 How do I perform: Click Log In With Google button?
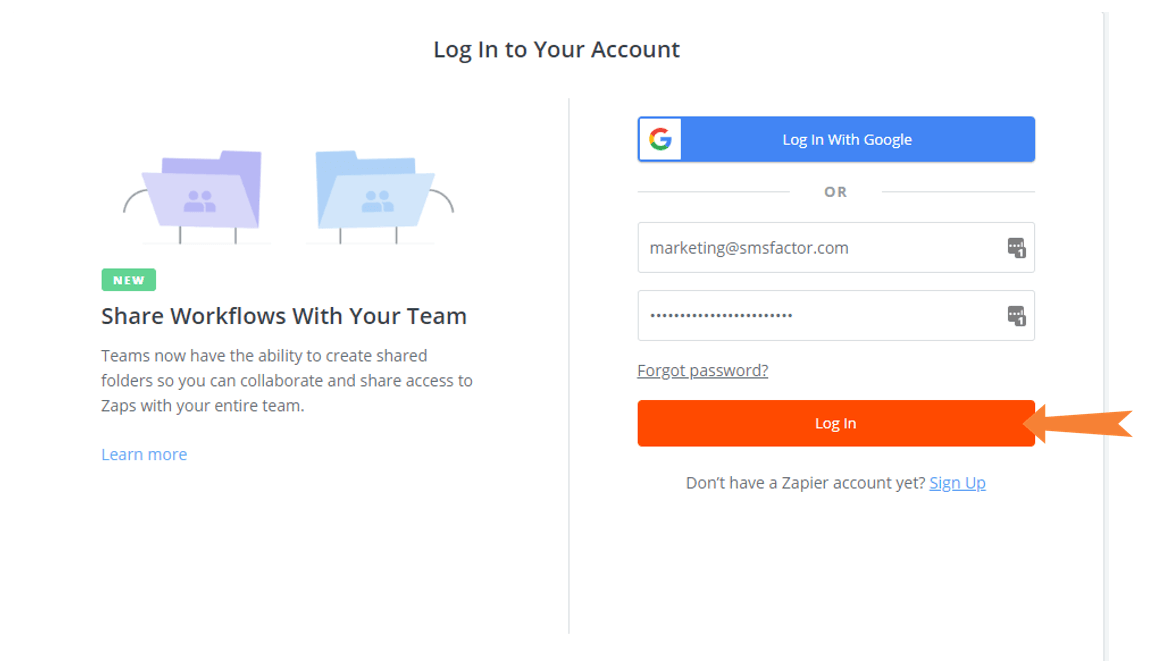pyautogui.click(x=836, y=139)
